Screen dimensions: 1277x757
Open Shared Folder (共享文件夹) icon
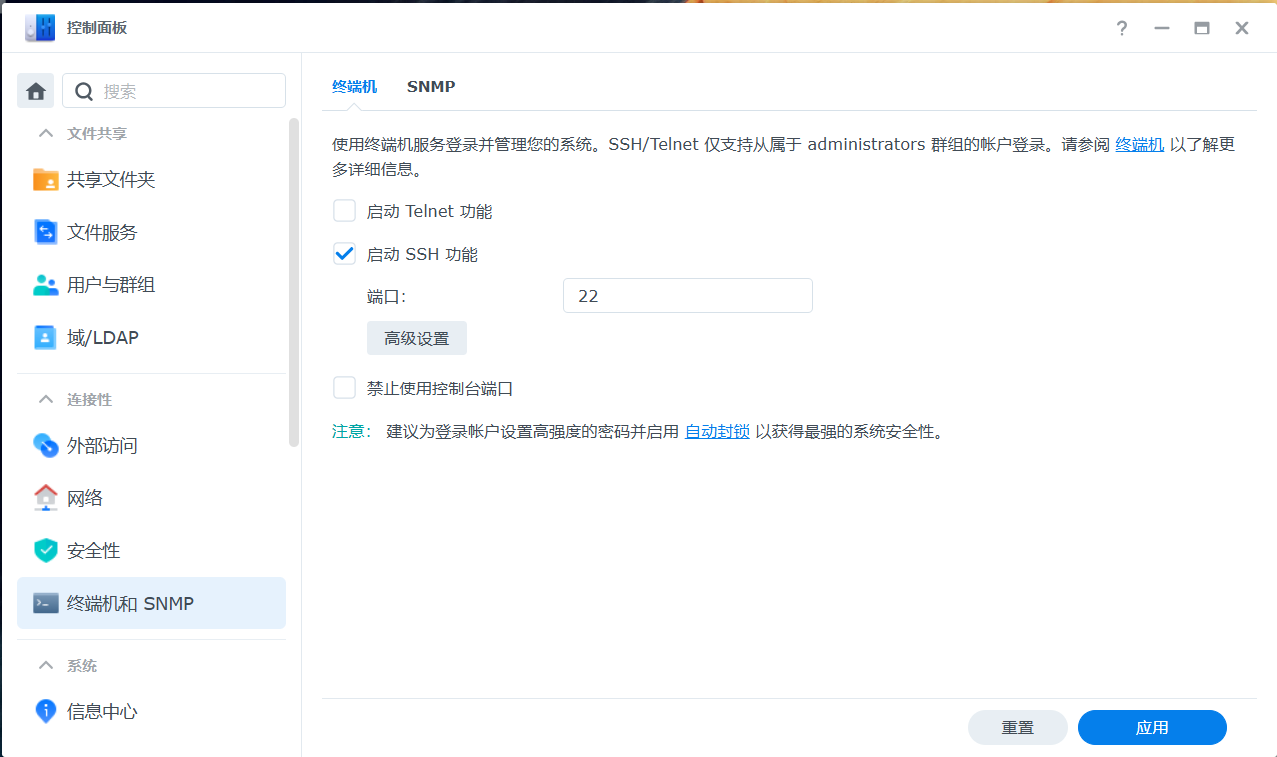pyautogui.click(x=46, y=180)
